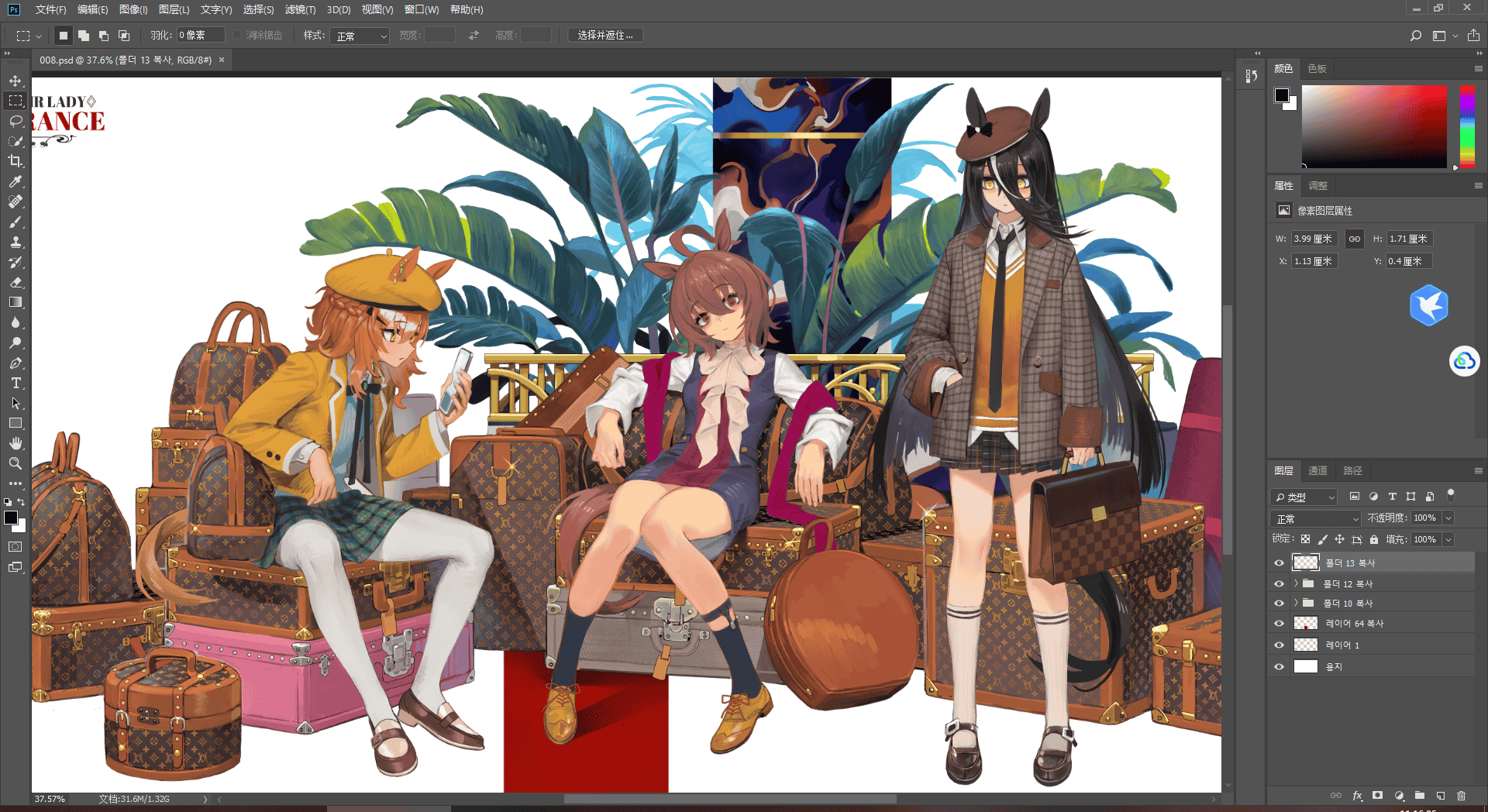Hide the 레이어 1 layer

coord(1279,645)
